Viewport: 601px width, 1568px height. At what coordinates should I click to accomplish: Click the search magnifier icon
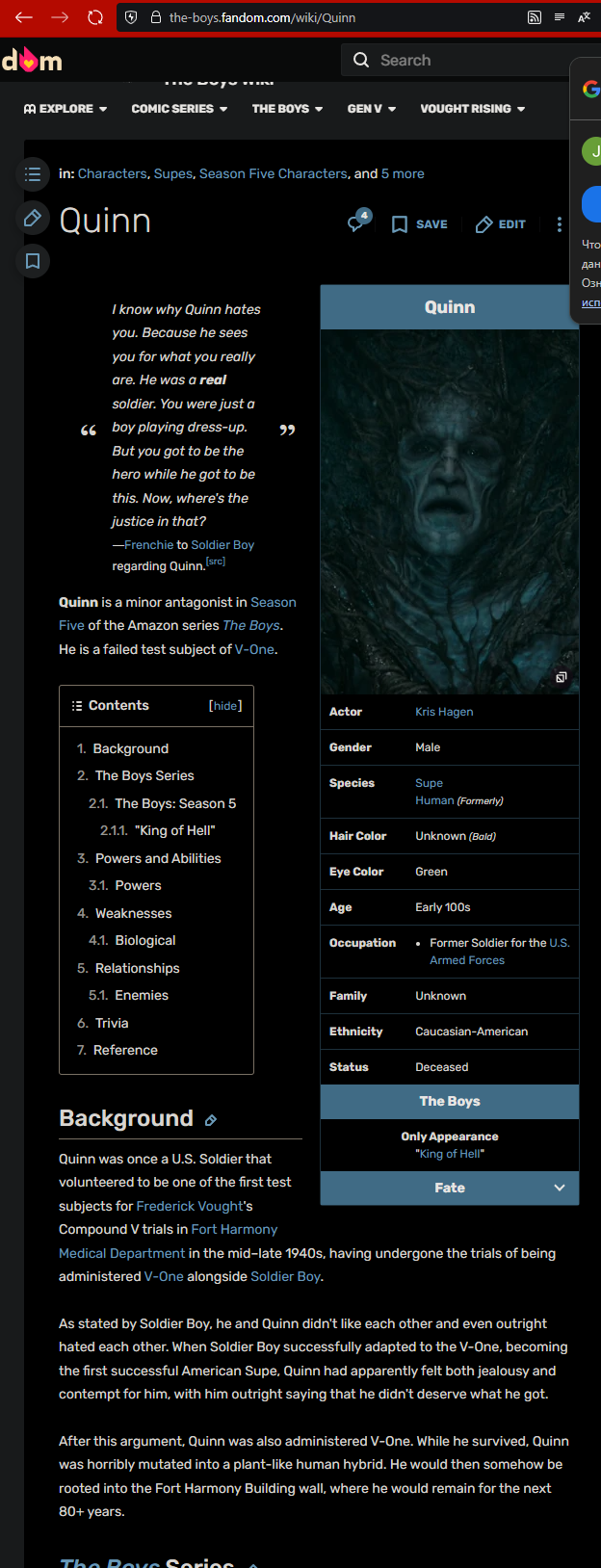click(x=361, y=60)
